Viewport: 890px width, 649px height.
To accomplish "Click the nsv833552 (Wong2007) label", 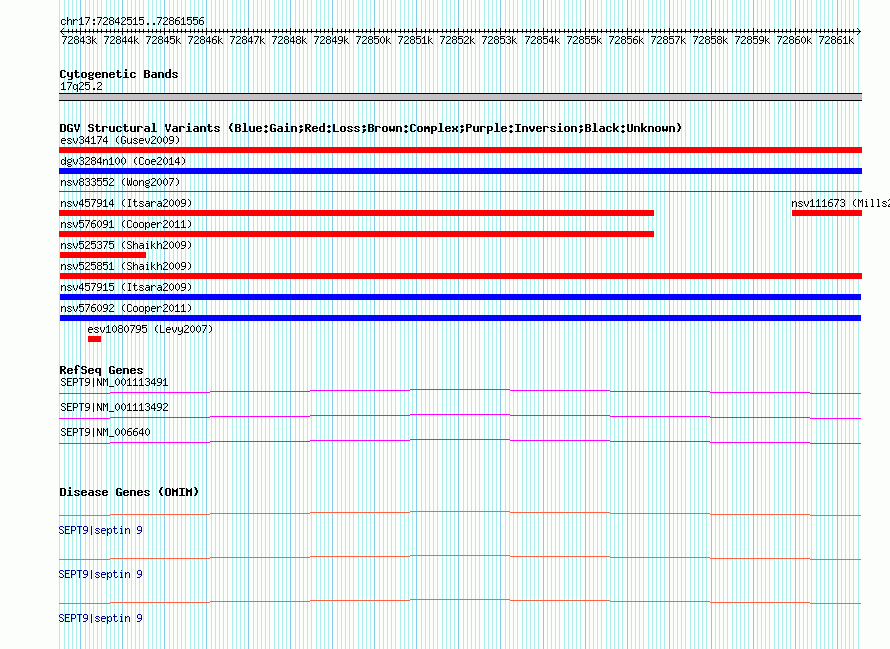I will (120, 182).
